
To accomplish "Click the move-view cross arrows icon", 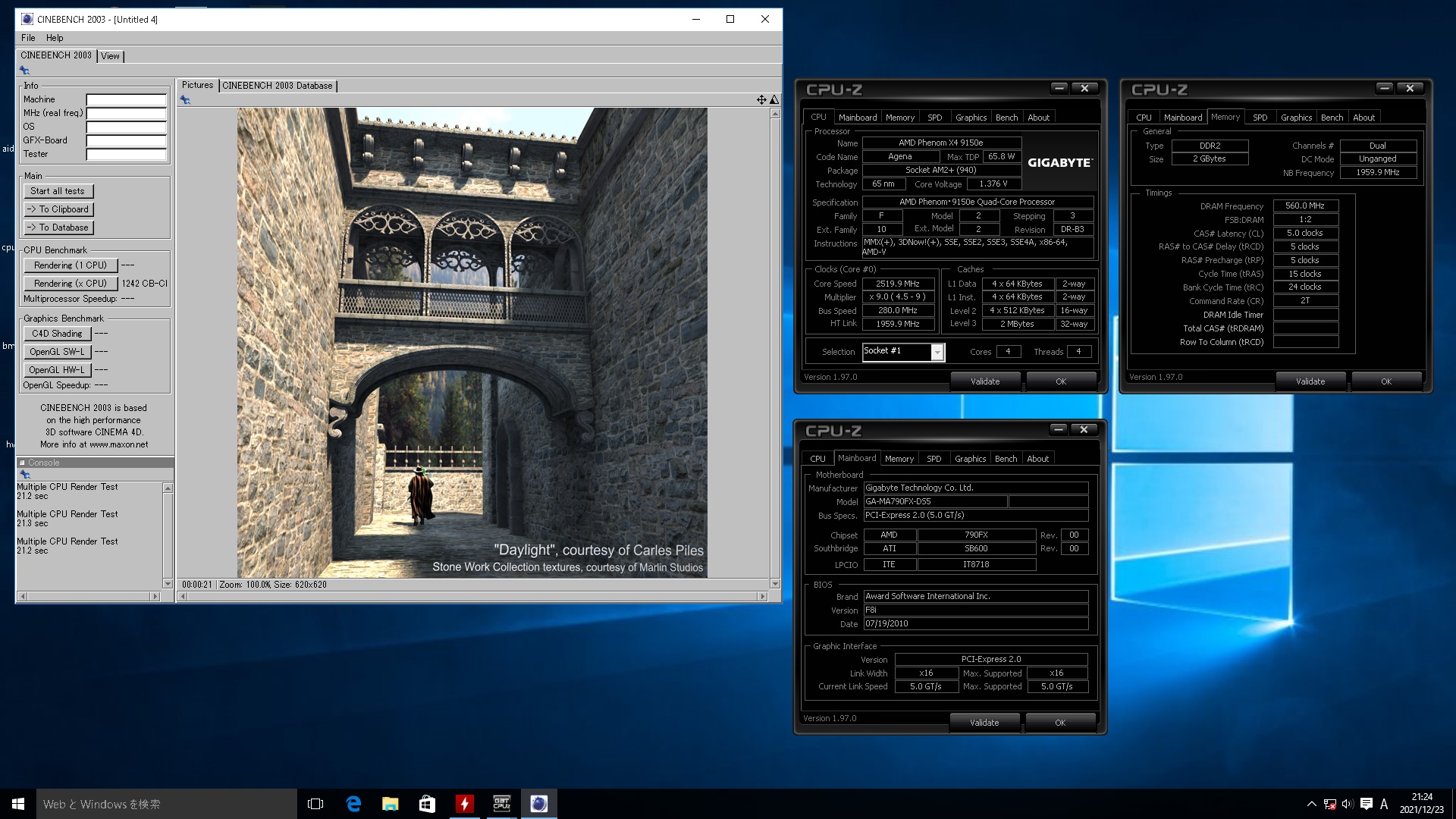I will (761, 100).
